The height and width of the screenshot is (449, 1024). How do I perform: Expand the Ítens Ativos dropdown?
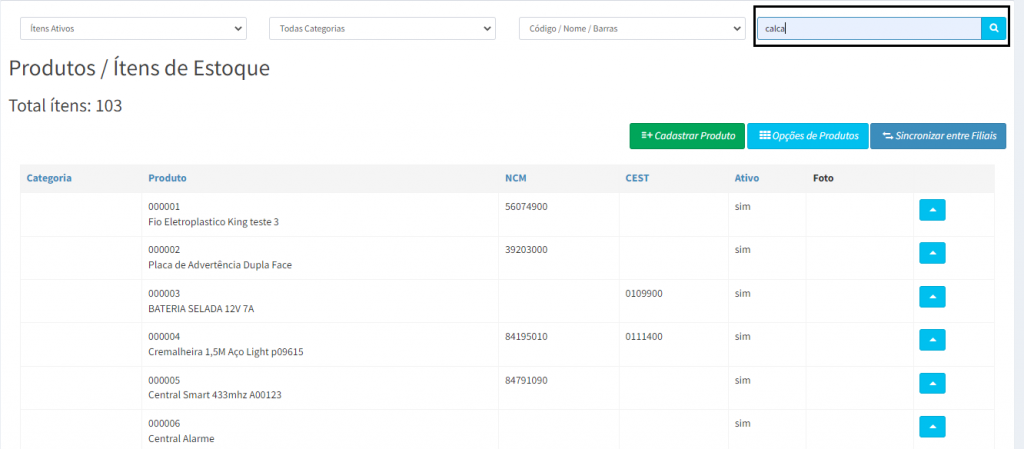(x=133, y=29)
